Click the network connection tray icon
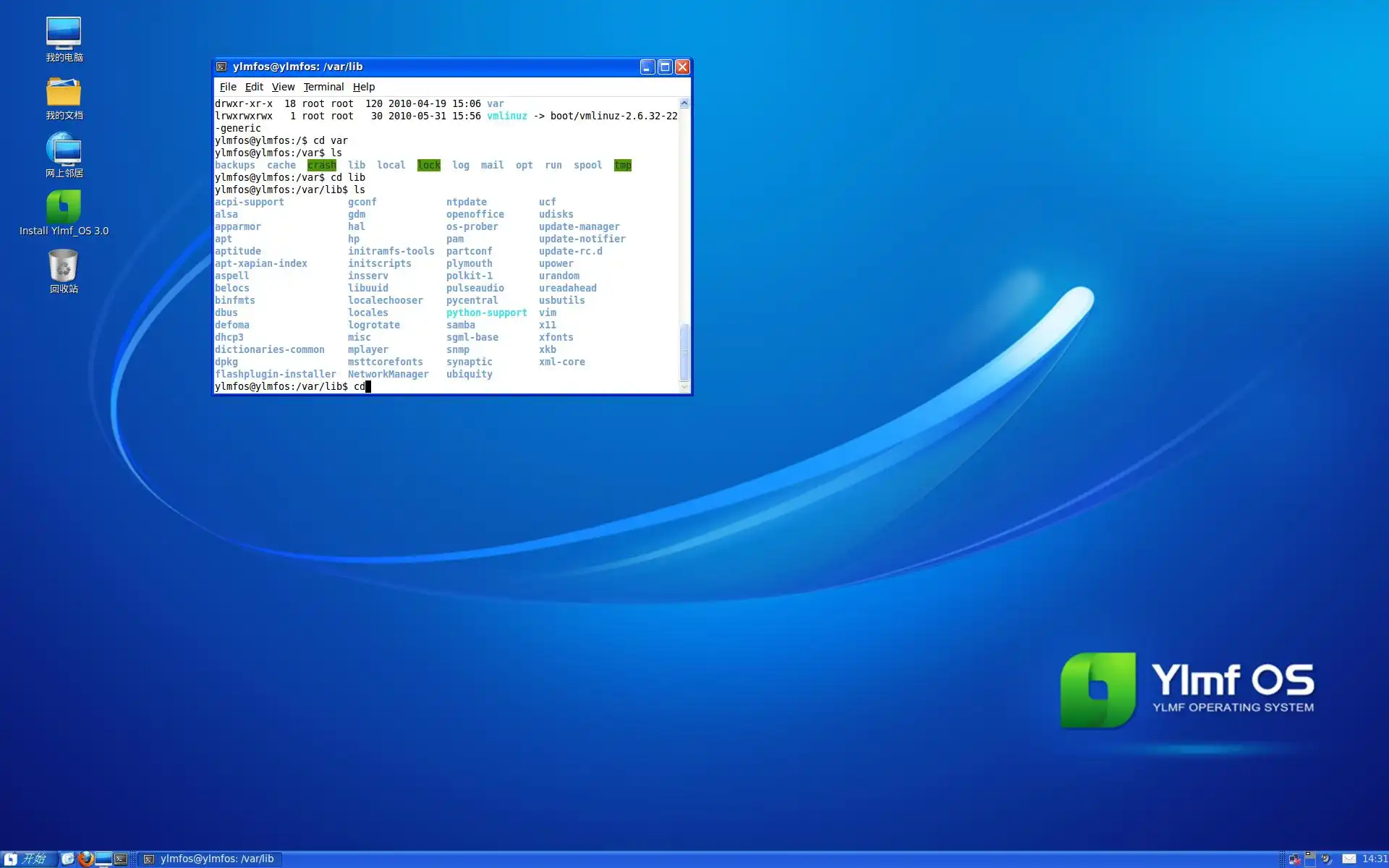 tap(1294, 859)
